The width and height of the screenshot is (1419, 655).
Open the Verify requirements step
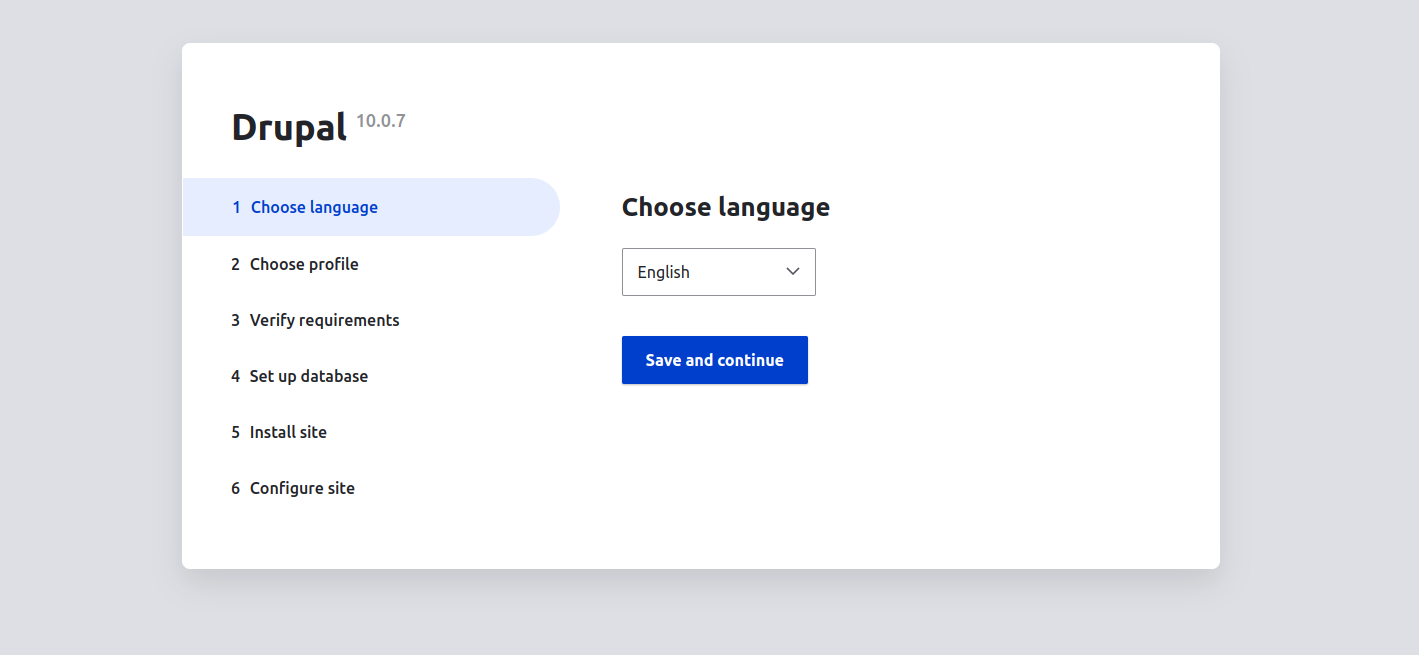[324, 320]
